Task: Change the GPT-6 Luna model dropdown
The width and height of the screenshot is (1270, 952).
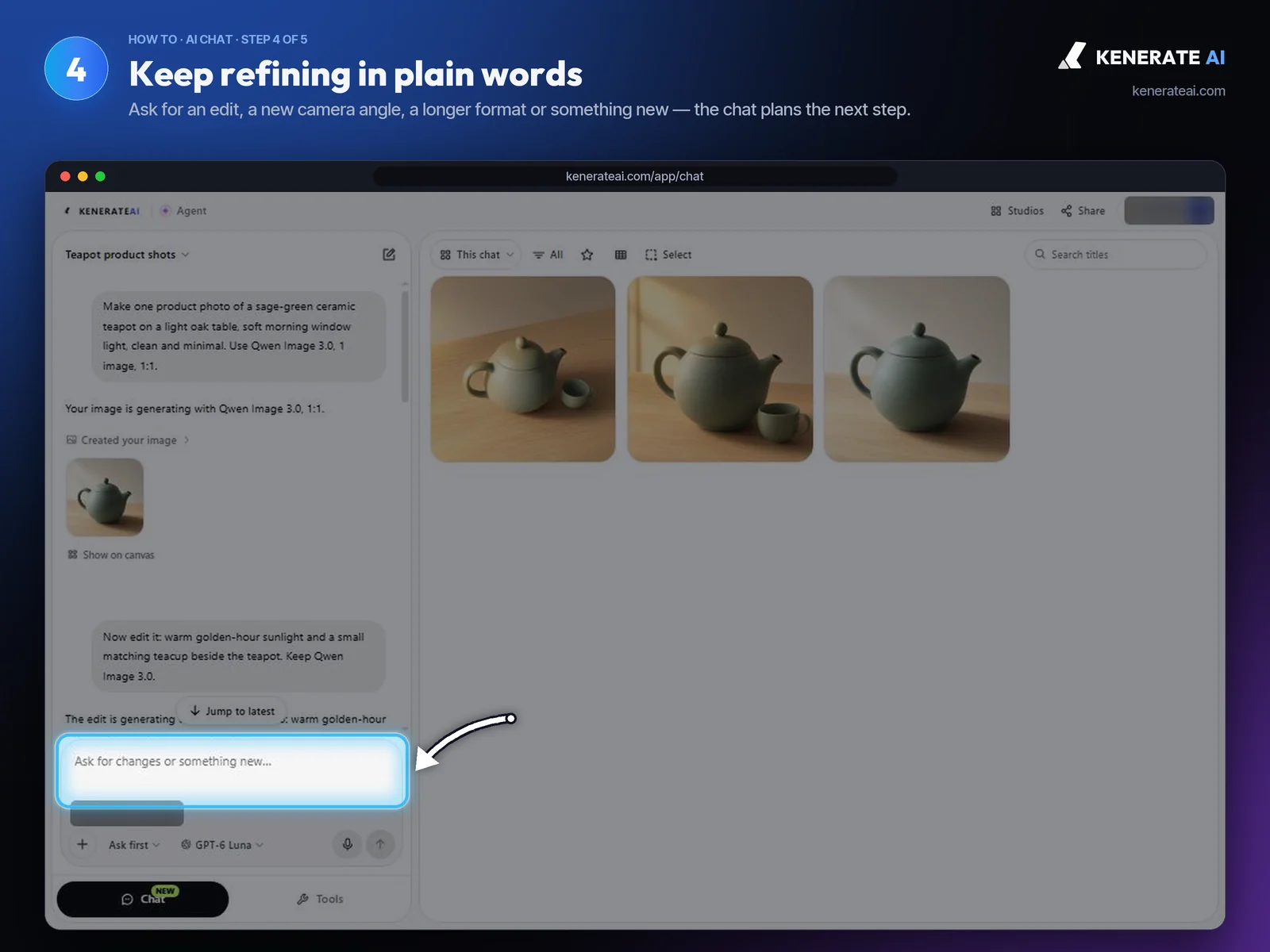Action: click(222, 845)
